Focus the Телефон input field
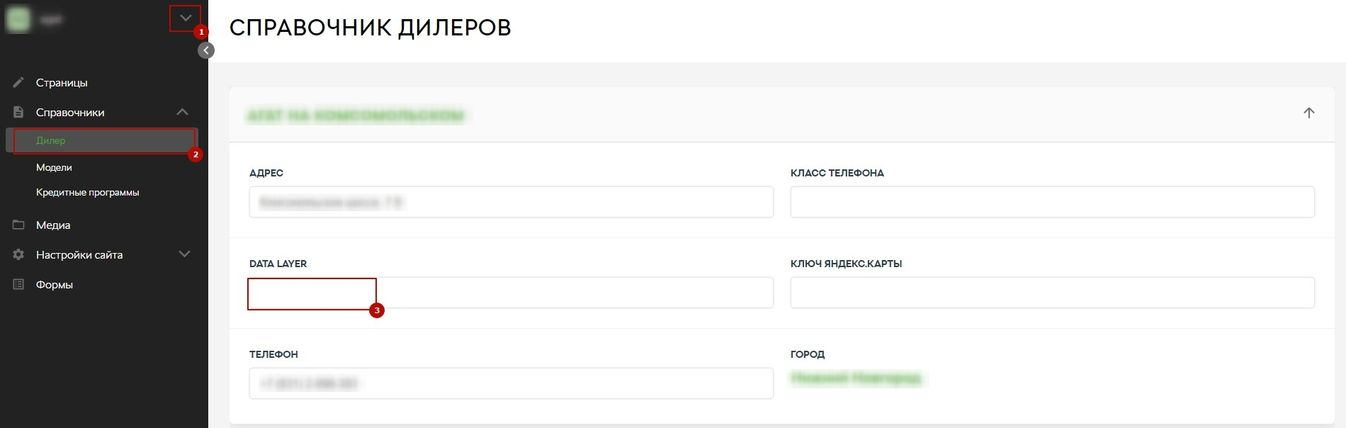Image resolution: width=1346 pixels, height=428 pixels. coord(511,383)
